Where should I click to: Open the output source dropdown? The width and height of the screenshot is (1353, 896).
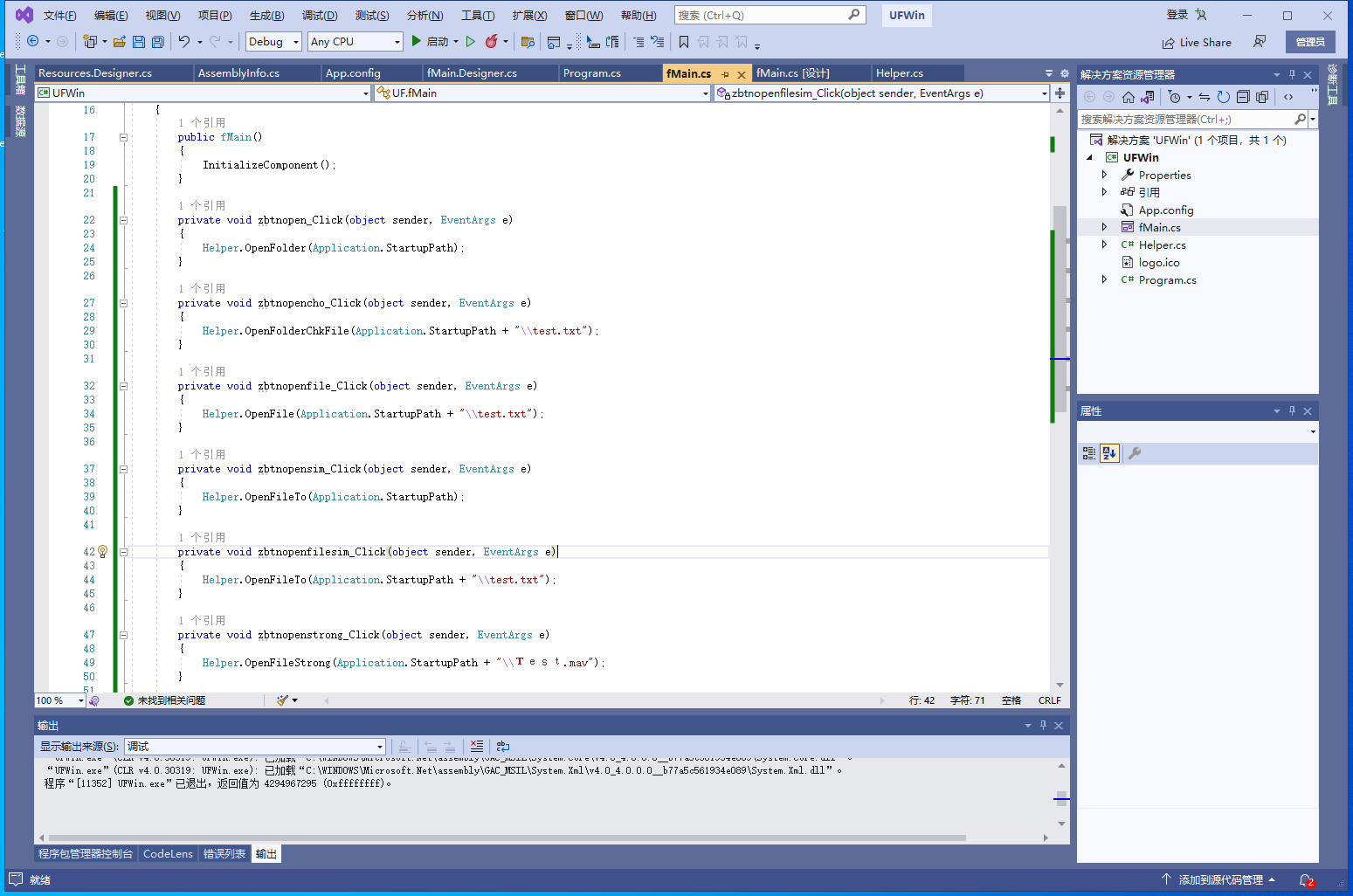(x=255, y=747)
